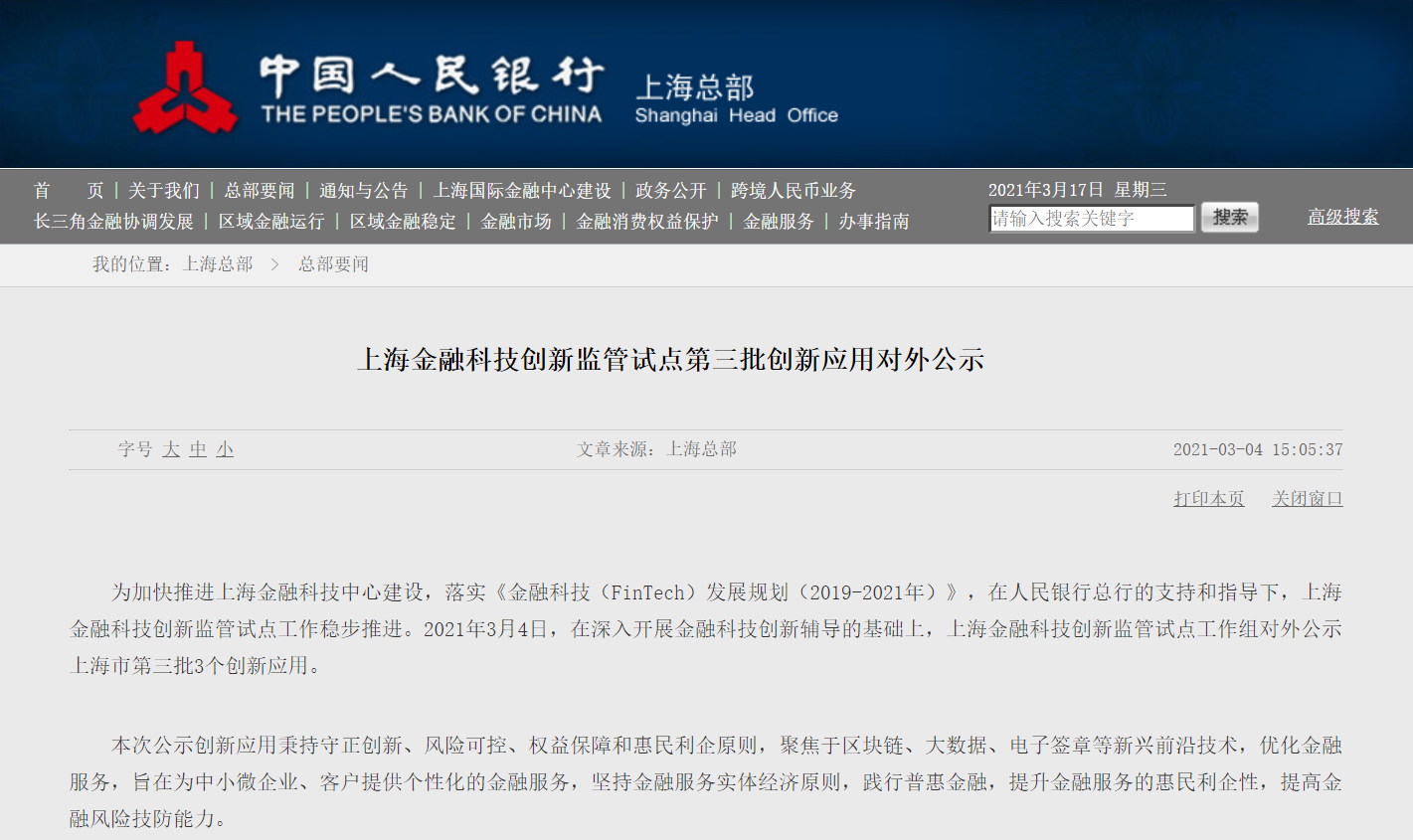Set font size to 中
This screenshot has width=1413, height=840.
[199, 449]
